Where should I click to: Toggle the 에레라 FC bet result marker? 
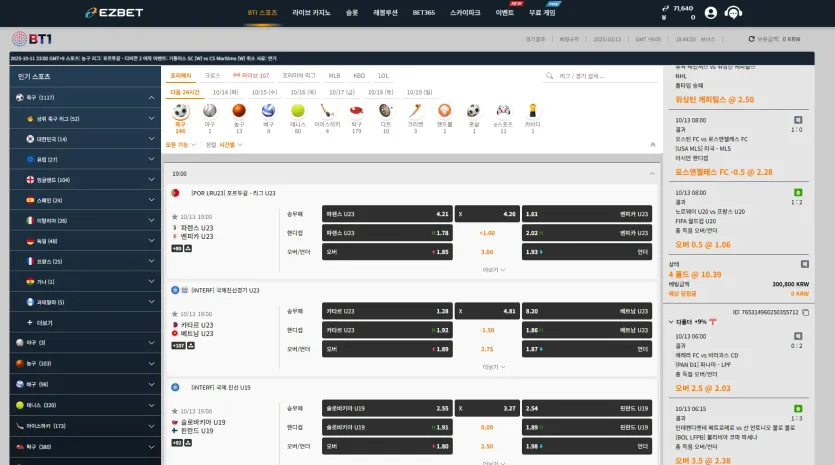[x=798, y=337]
